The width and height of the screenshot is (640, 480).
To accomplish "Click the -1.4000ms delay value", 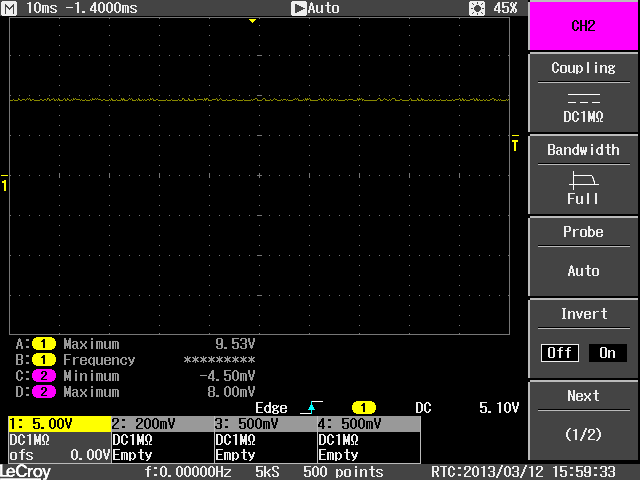I will coord(101,8).
